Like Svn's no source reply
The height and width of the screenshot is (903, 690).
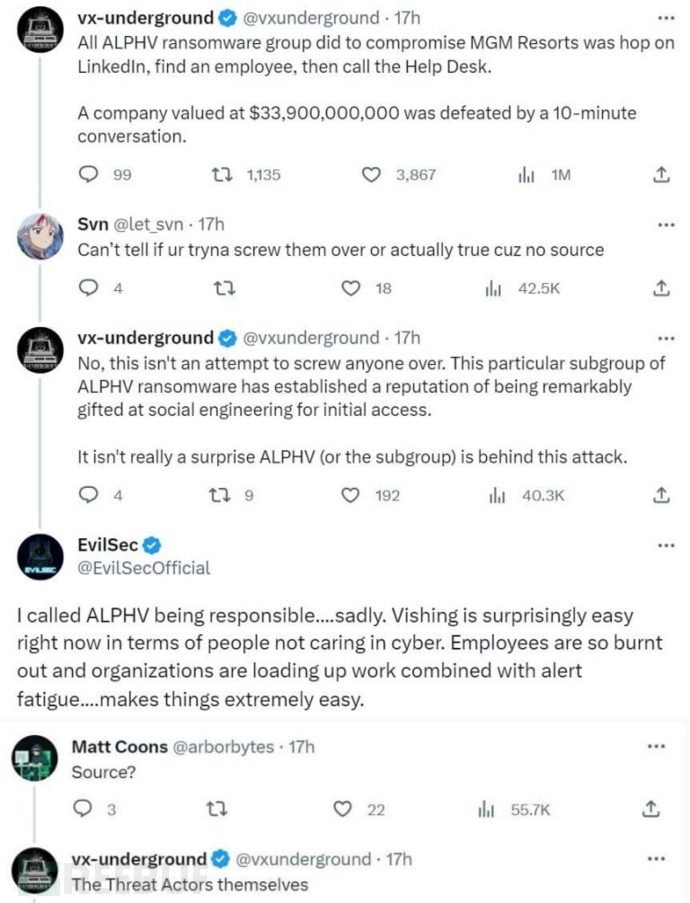[x=351, y=288]
